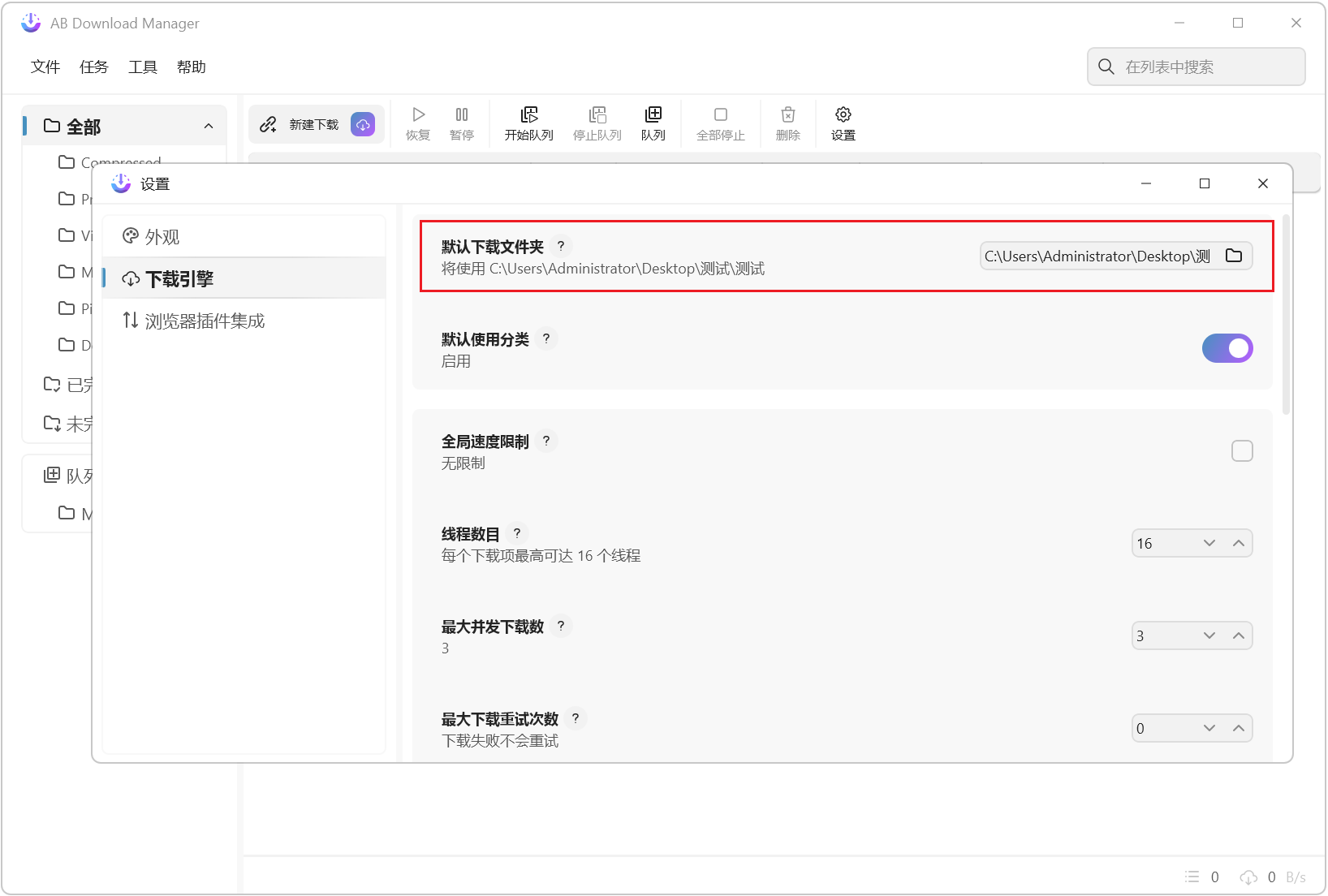This screenshot has width=1328, height=896.
Task: Switch to 外观 settings tab
Action: (x=244, y=236)
